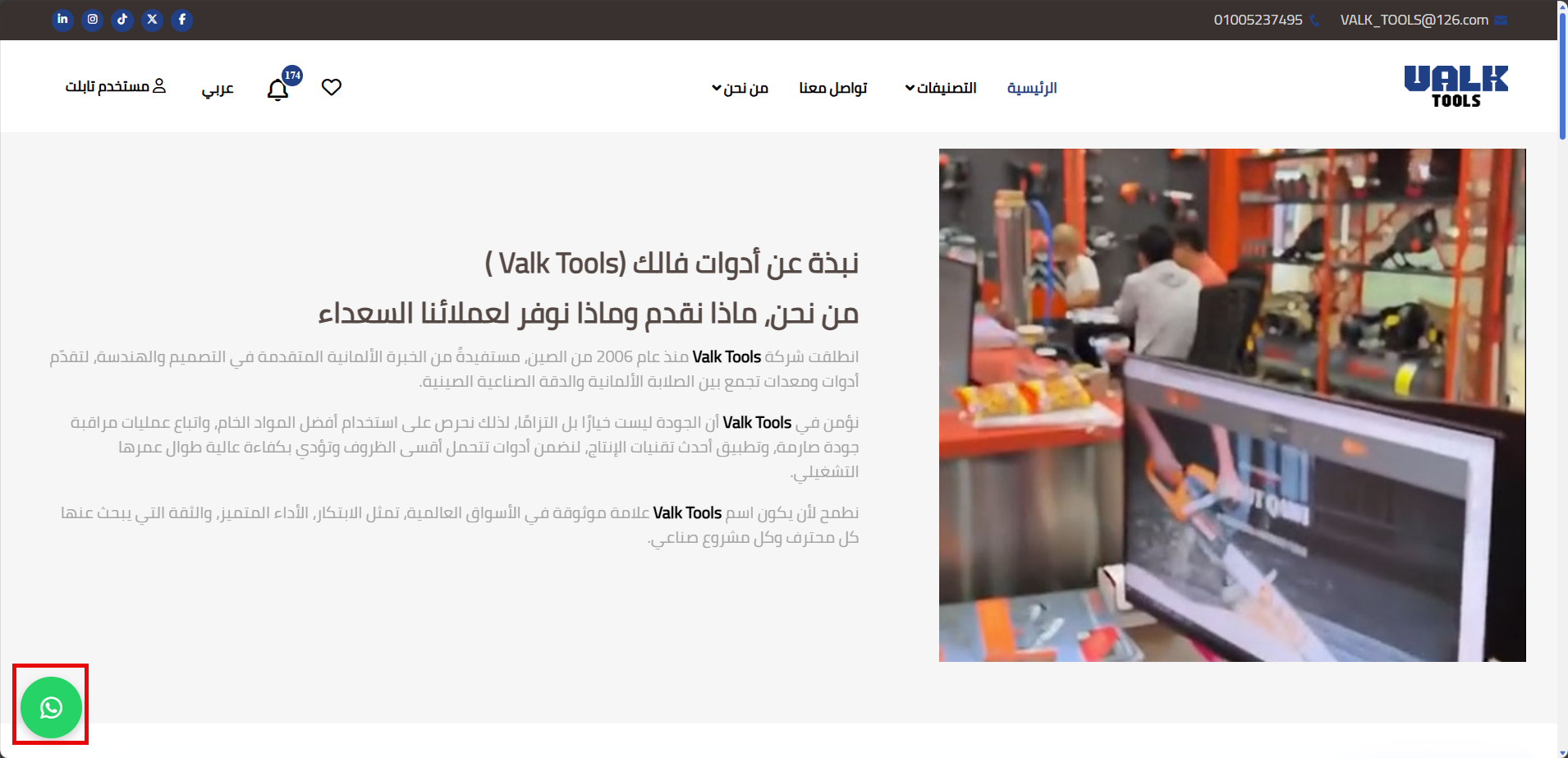
Task: Open the LinkedIn social icon
Action: pyautogui.click(x=62, y=20)
